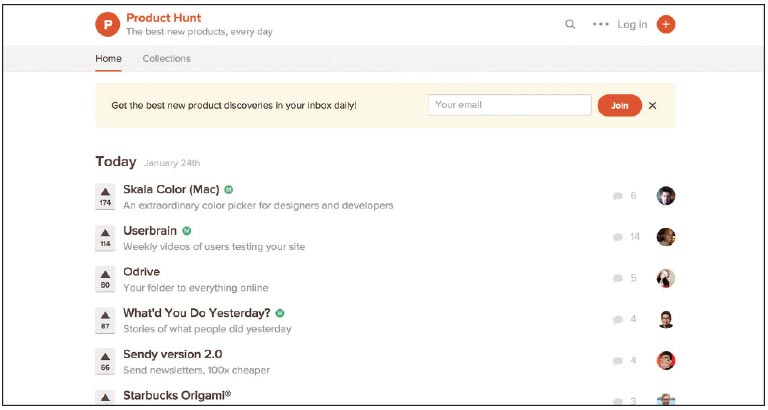768x410 pixels.
Task: Upvote Userbrain with 114 votes
Action: tap(105, 238)
